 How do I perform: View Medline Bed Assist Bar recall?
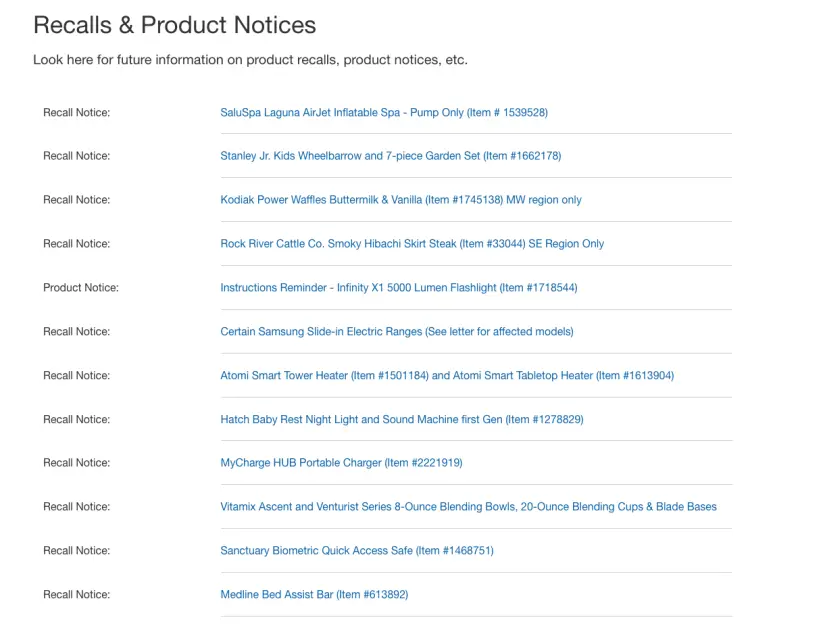tap(314, 595)
